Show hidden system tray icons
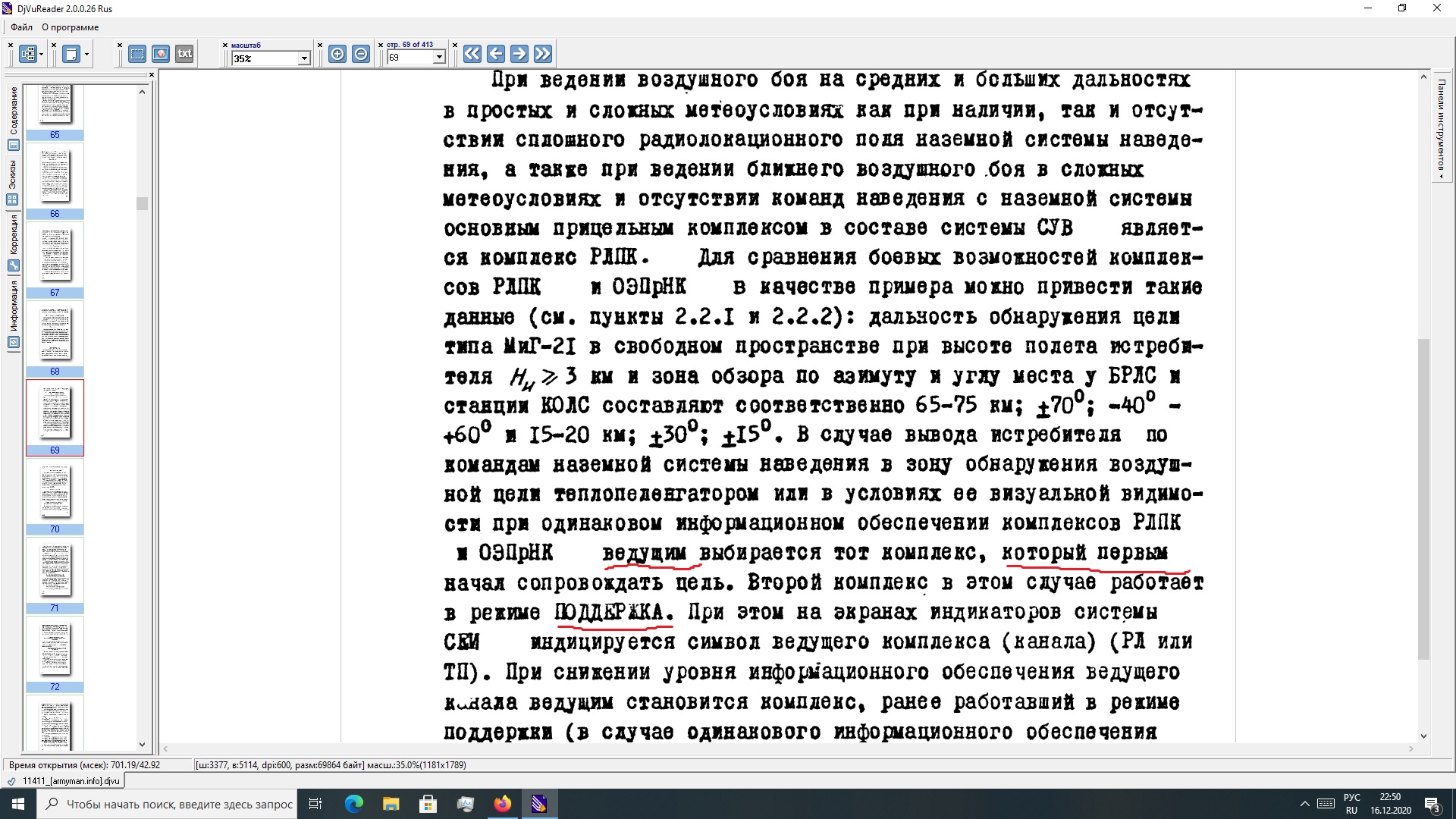This screenshot has height=819, width=1456. coord(1304,804)
